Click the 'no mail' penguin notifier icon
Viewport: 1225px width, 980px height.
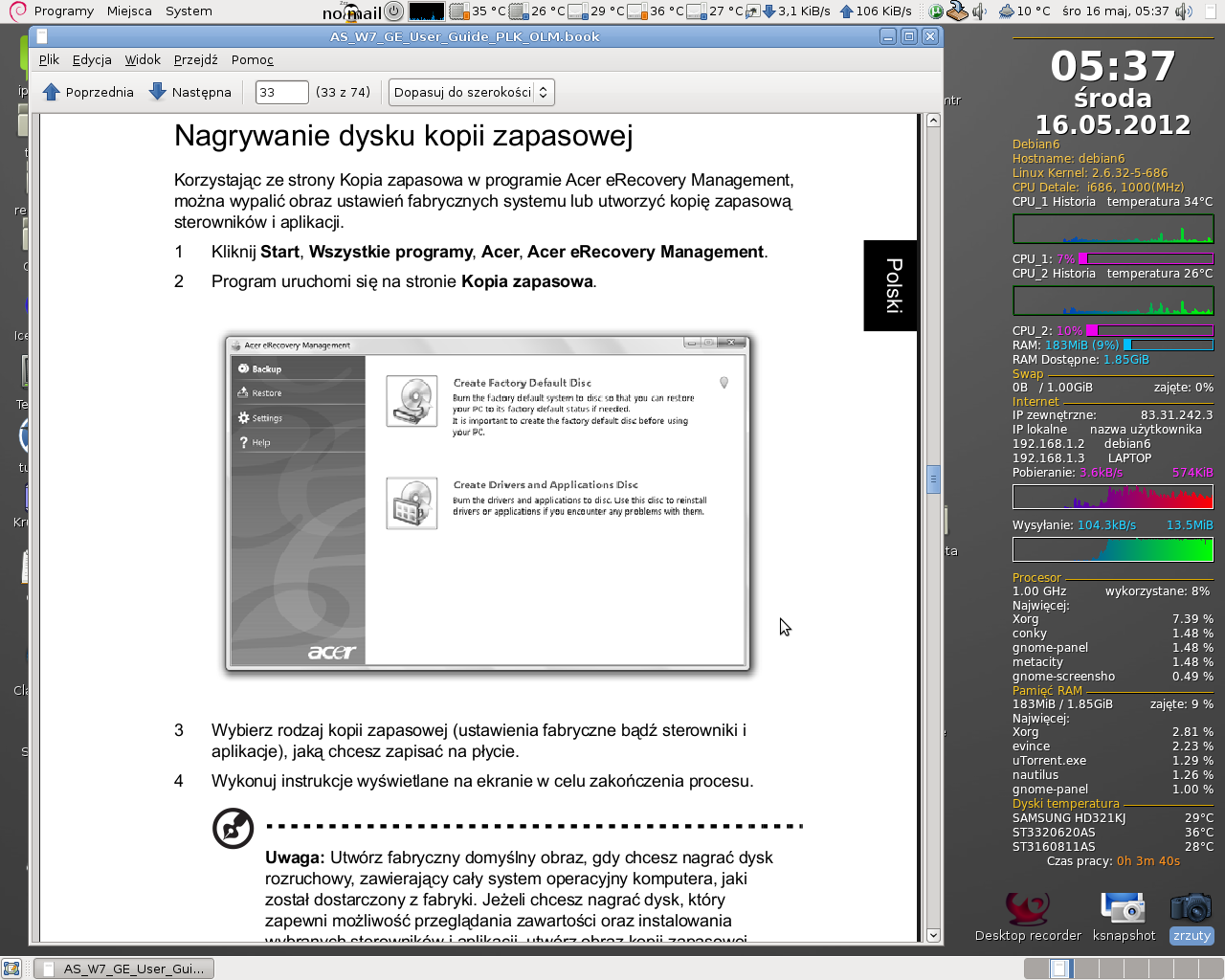coord(352,11)
